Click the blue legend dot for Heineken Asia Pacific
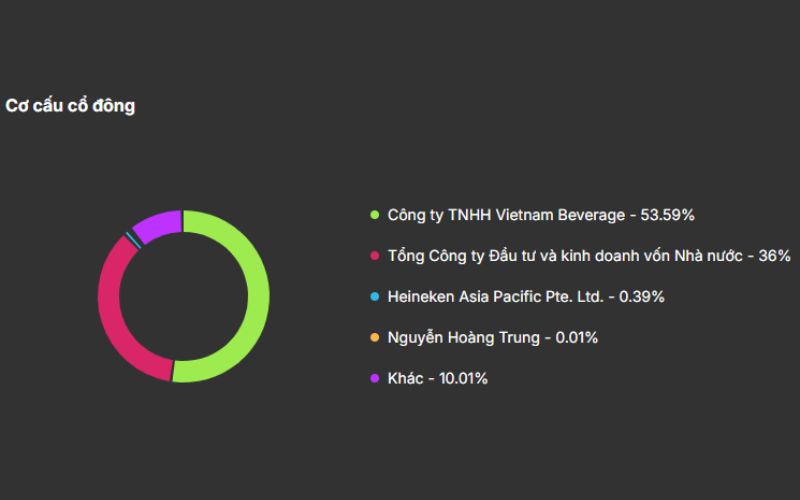 tap(375, 297)
